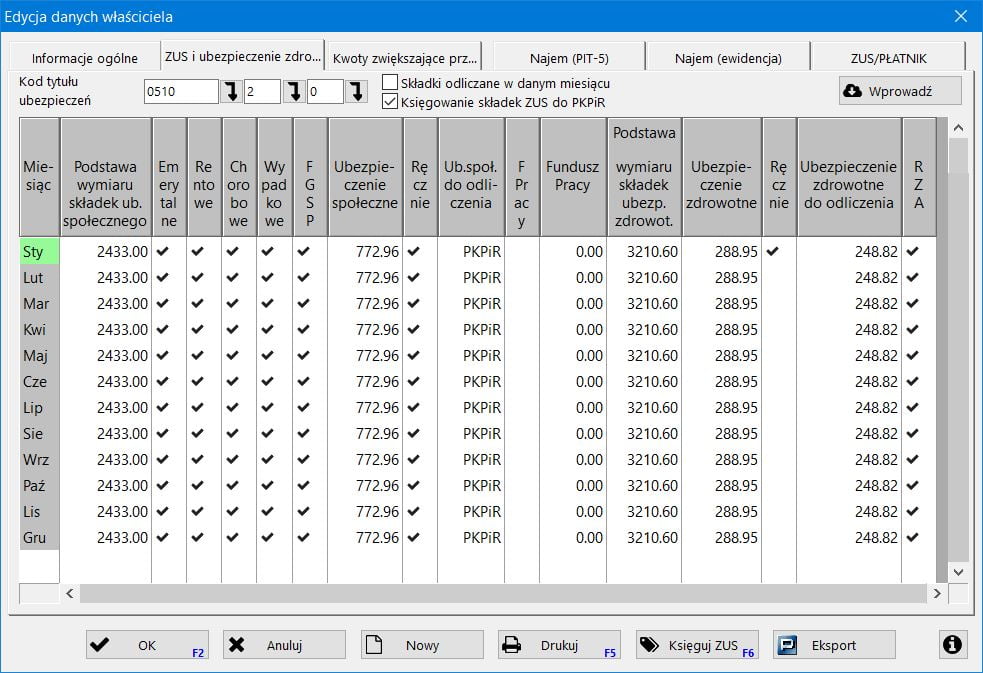Click the cloud upload Wprowadź button
Viewport: 983px width, 673px height.
900,91
